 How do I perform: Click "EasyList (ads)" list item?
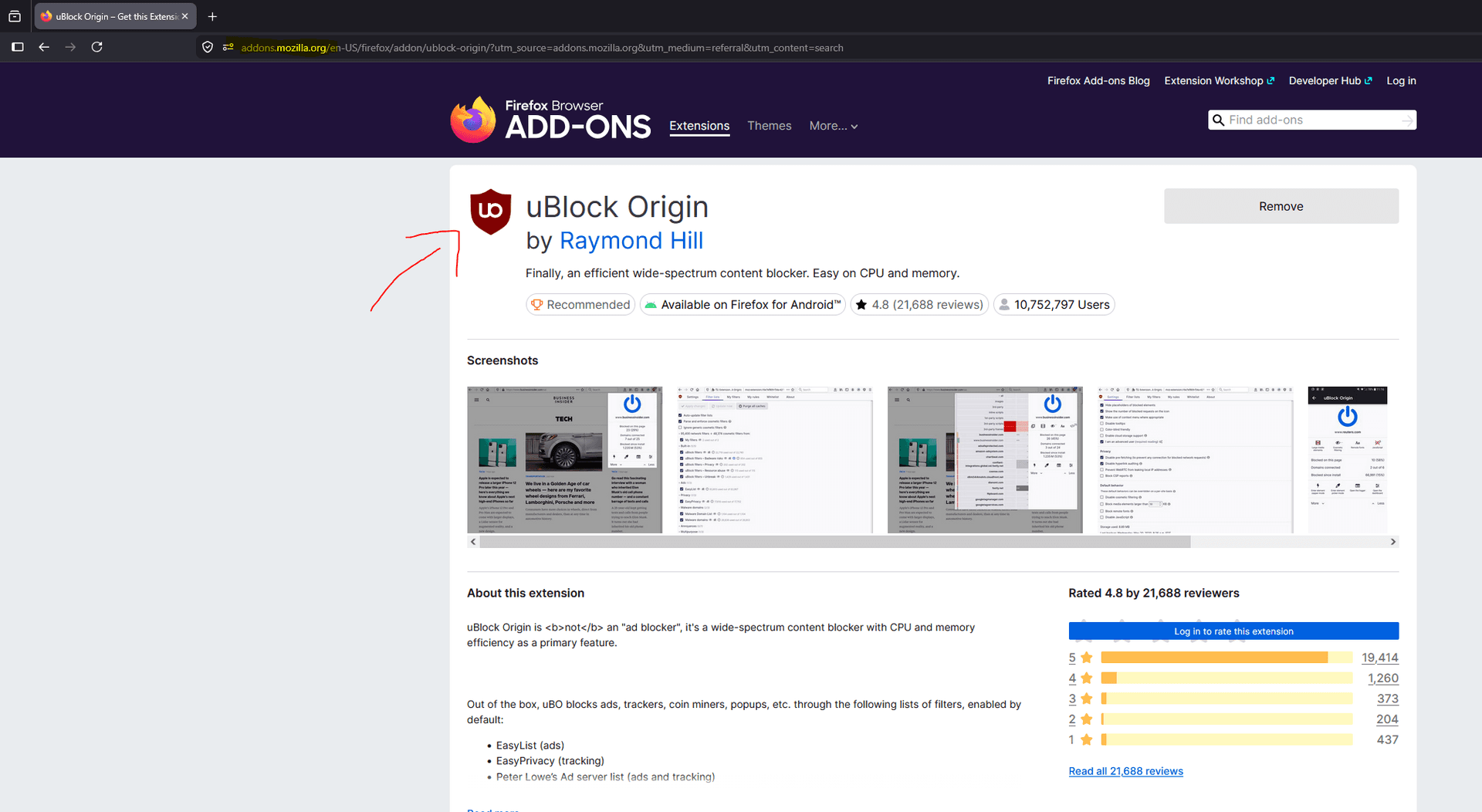[530, 746]
